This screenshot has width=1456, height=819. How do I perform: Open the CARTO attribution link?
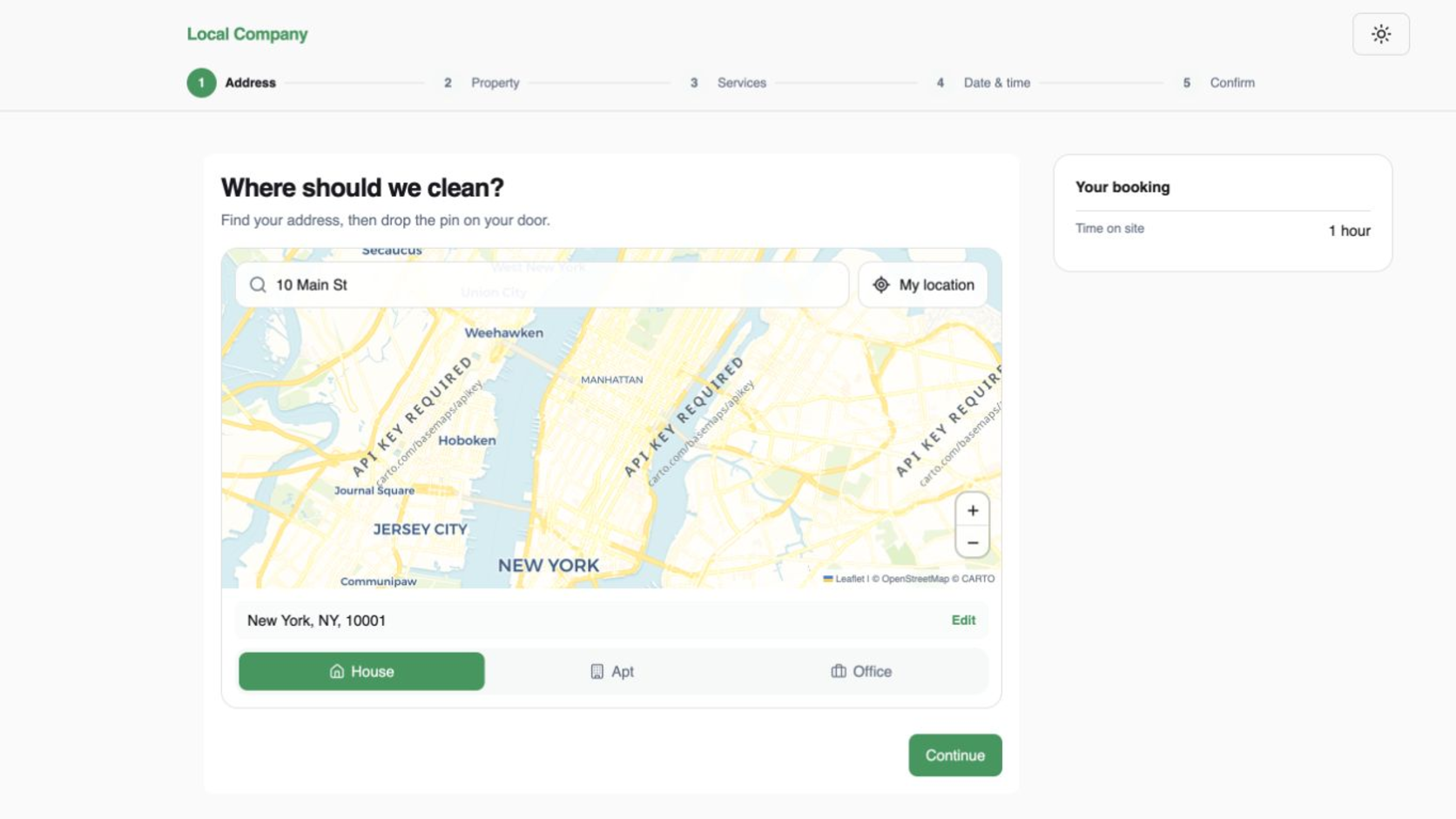[977, 579]
